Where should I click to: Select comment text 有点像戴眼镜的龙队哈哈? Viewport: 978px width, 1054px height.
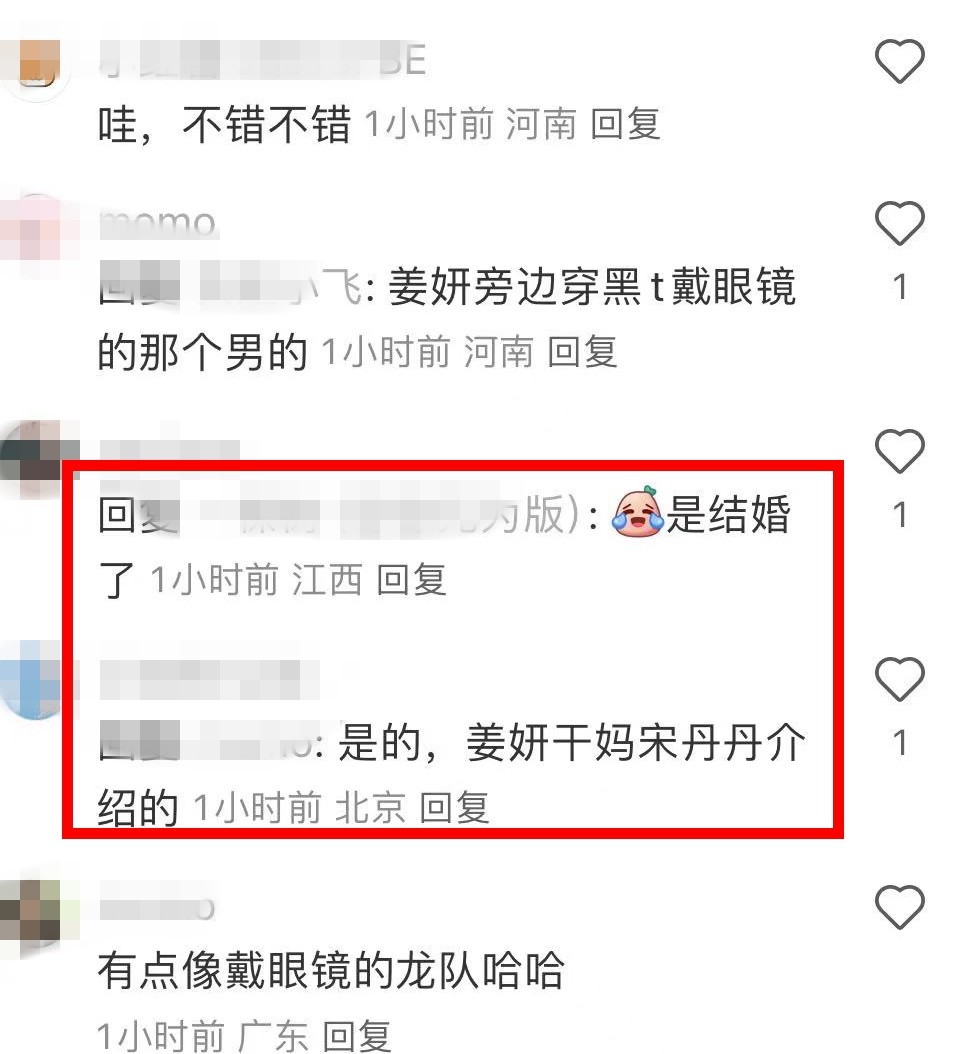[331, 970]
